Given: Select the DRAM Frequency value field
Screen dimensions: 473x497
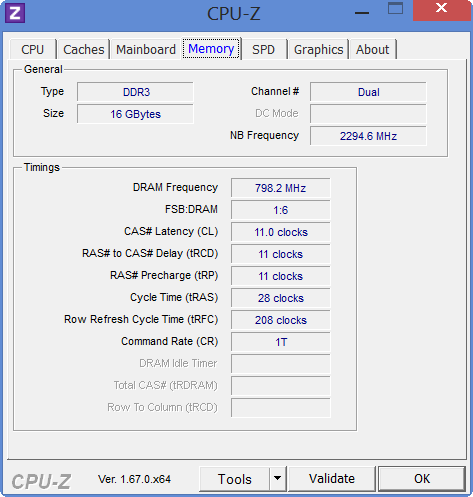Looking at the screenshot, I should click(281, 188).
